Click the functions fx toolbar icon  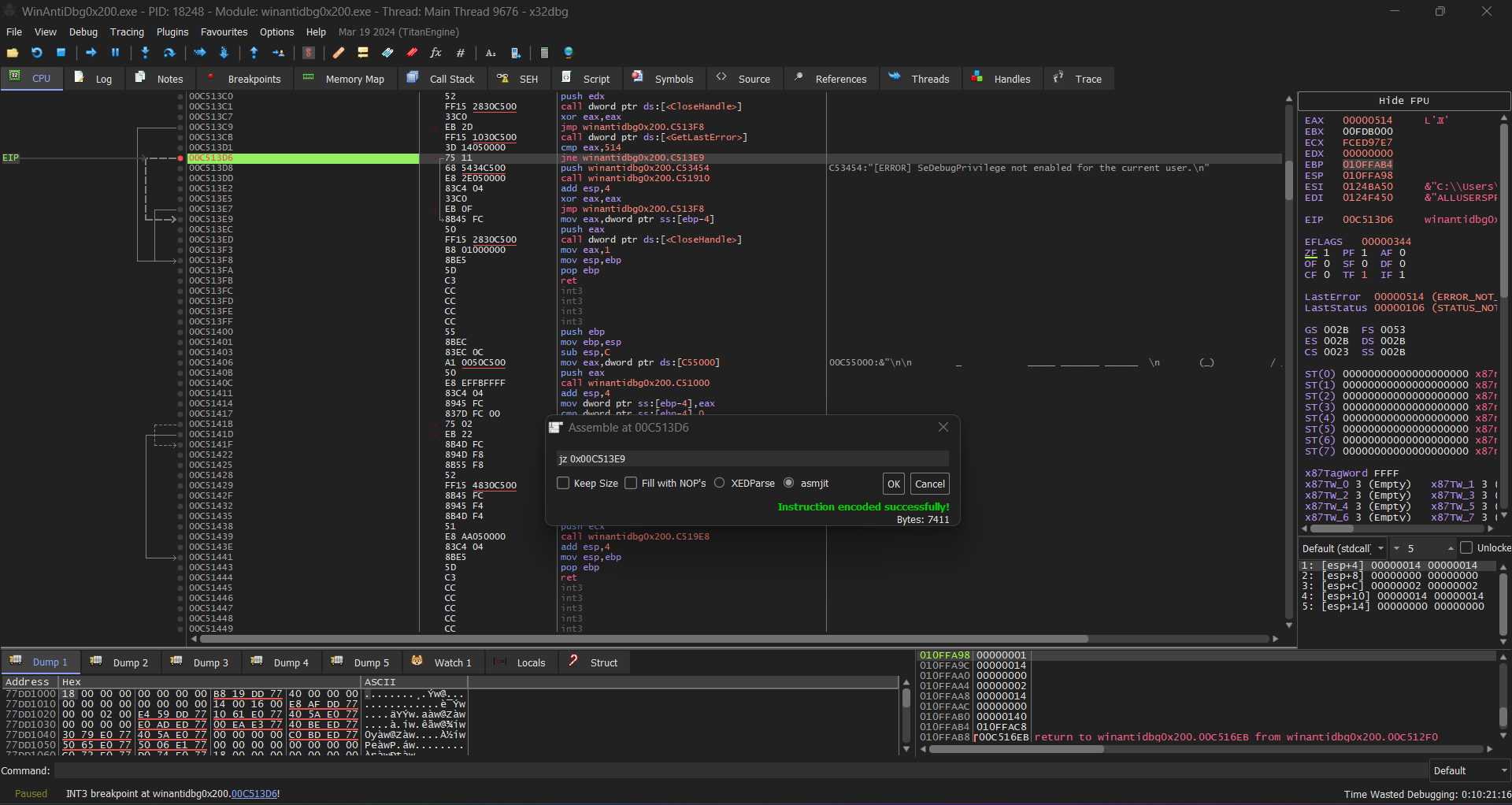[435, 53]
